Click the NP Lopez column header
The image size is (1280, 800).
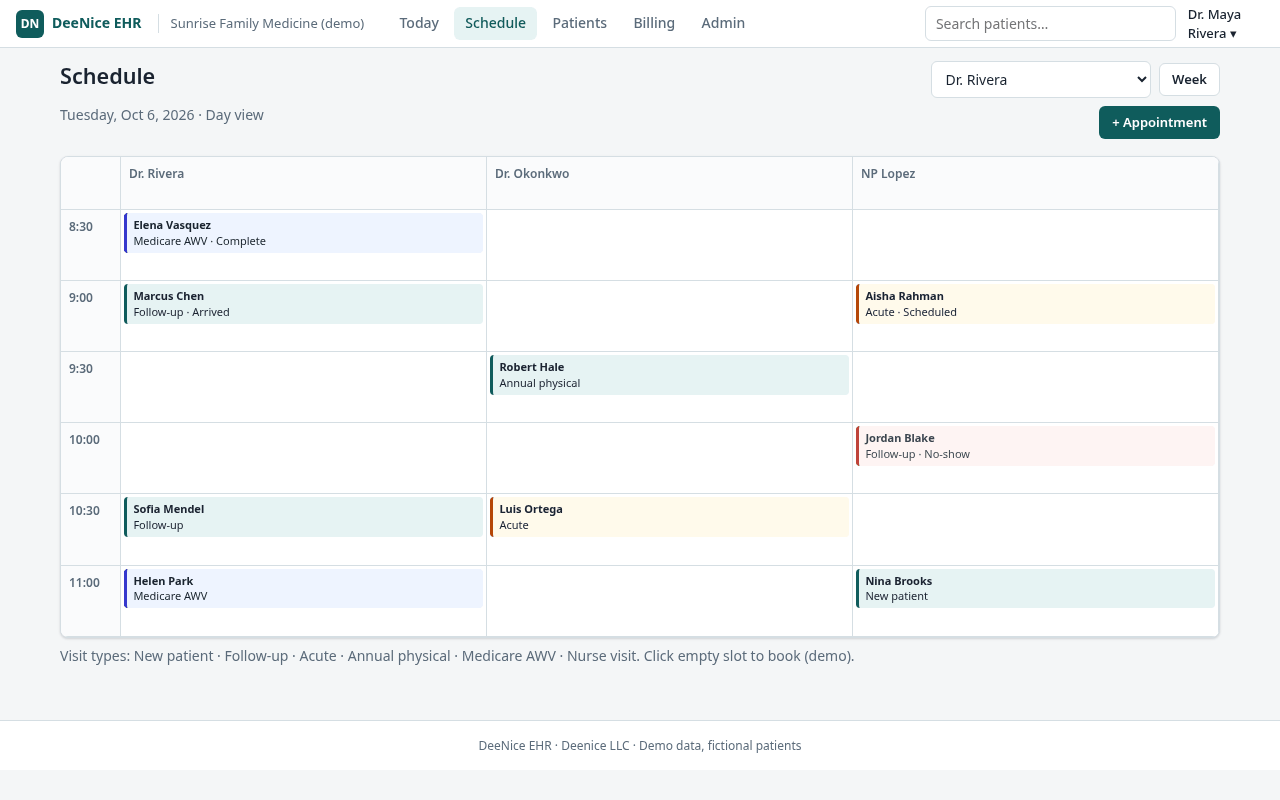coord(1035,183)
